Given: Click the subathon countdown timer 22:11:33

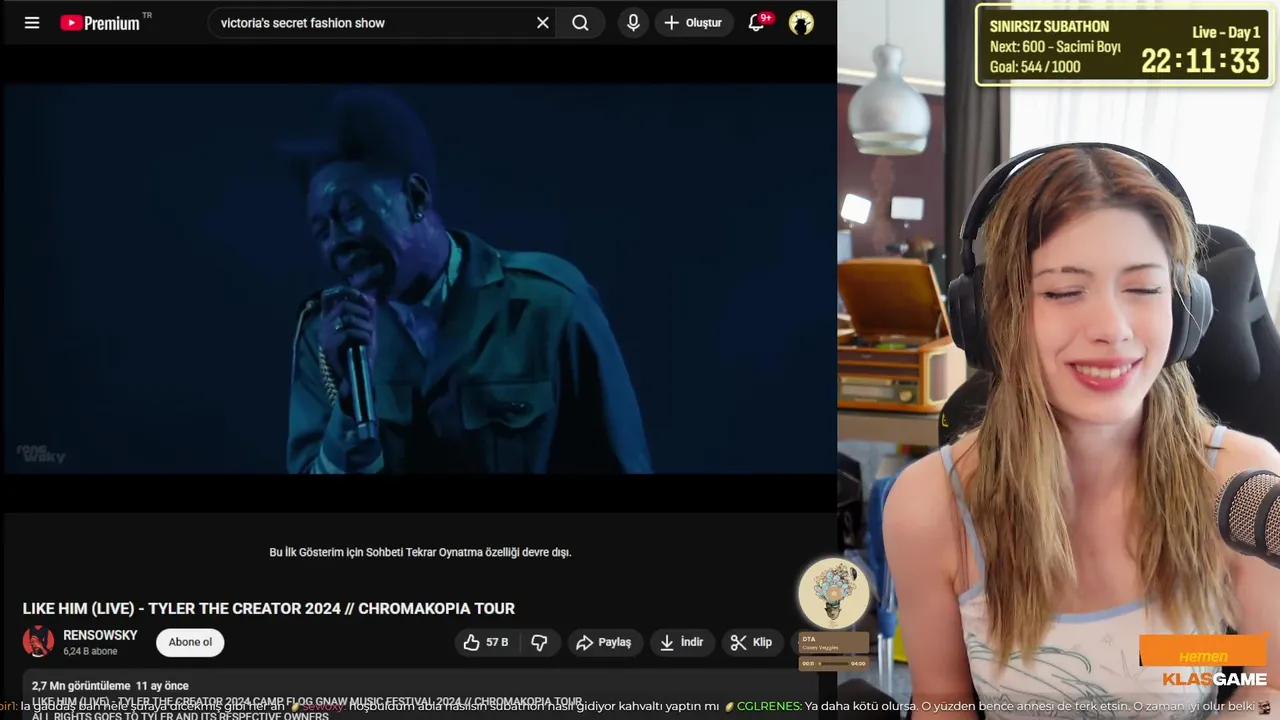Looking at the screenshot, I should pos(1201,61).
